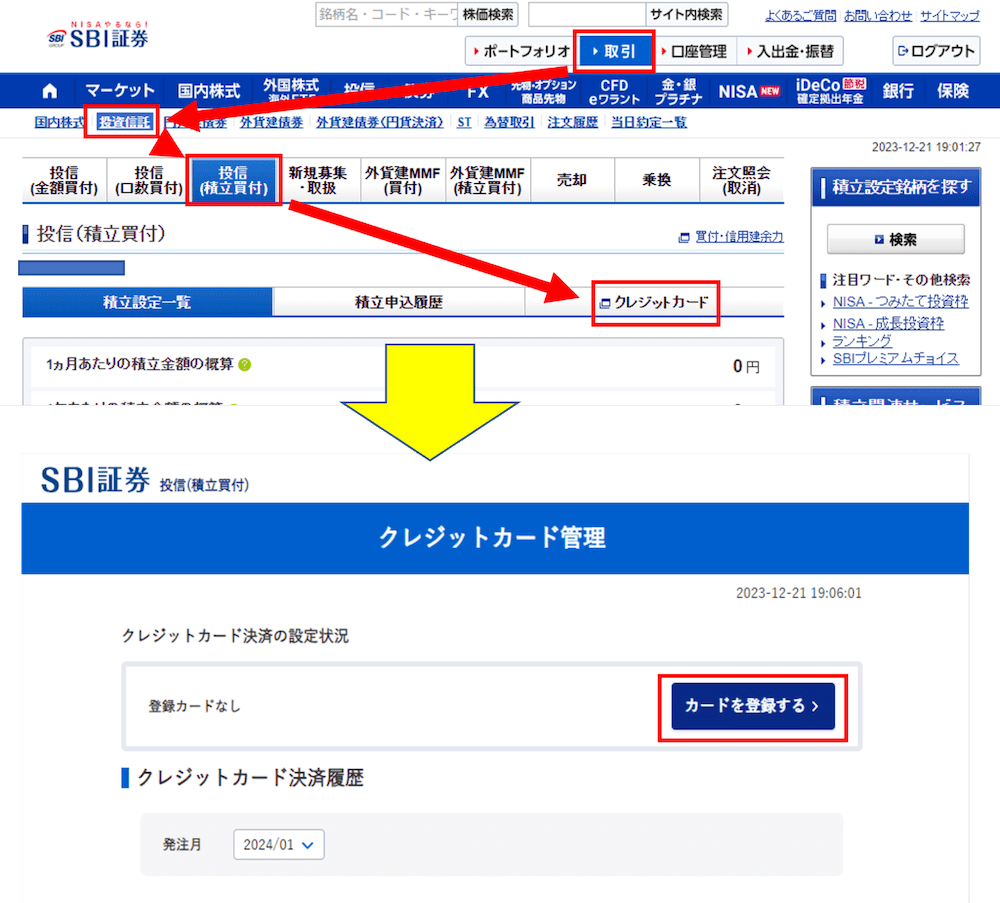Click the 当日約定一覧 link

[649, 122]
